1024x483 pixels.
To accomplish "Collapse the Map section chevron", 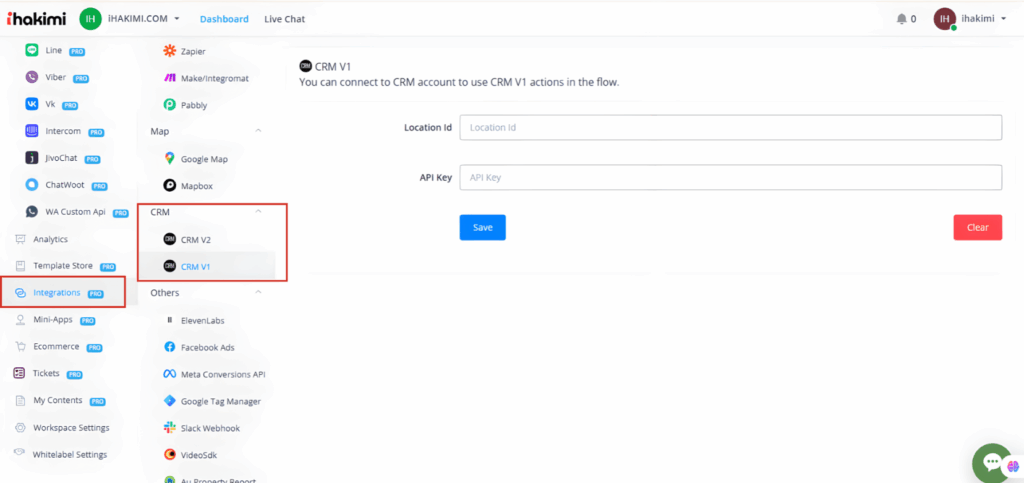I will [x=259, y=131].
